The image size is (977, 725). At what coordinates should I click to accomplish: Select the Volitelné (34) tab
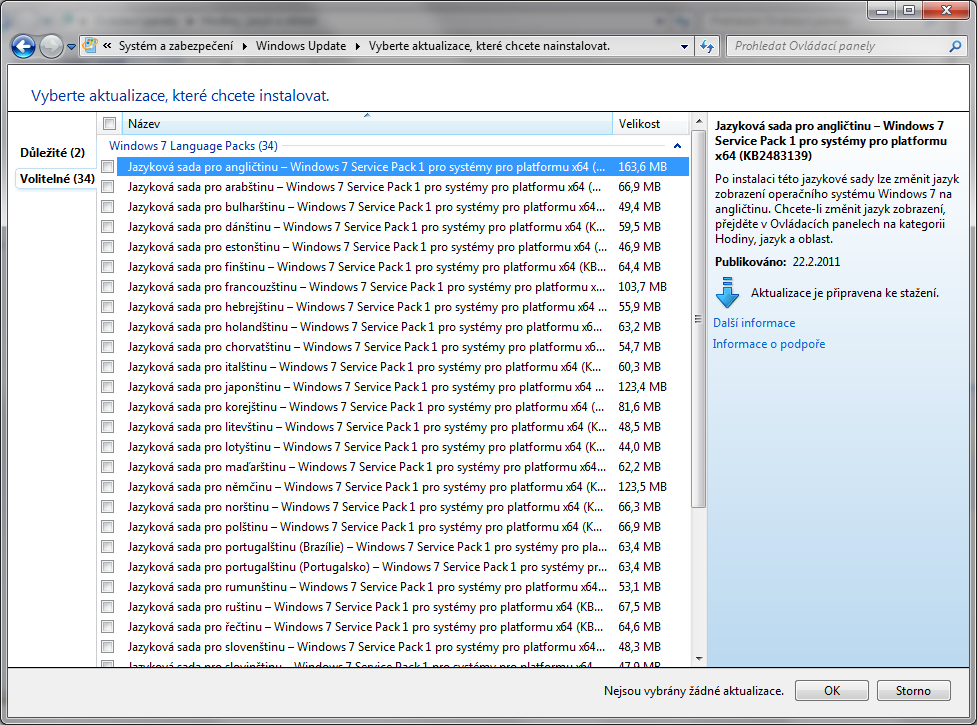click(57, 179)
